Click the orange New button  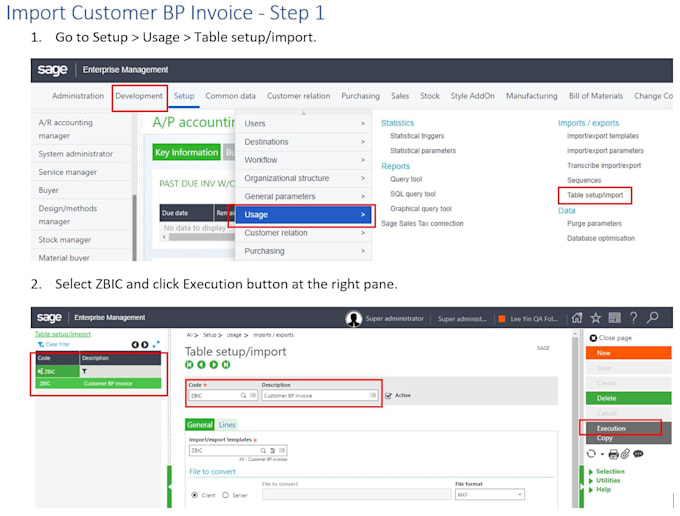point(628,353)
